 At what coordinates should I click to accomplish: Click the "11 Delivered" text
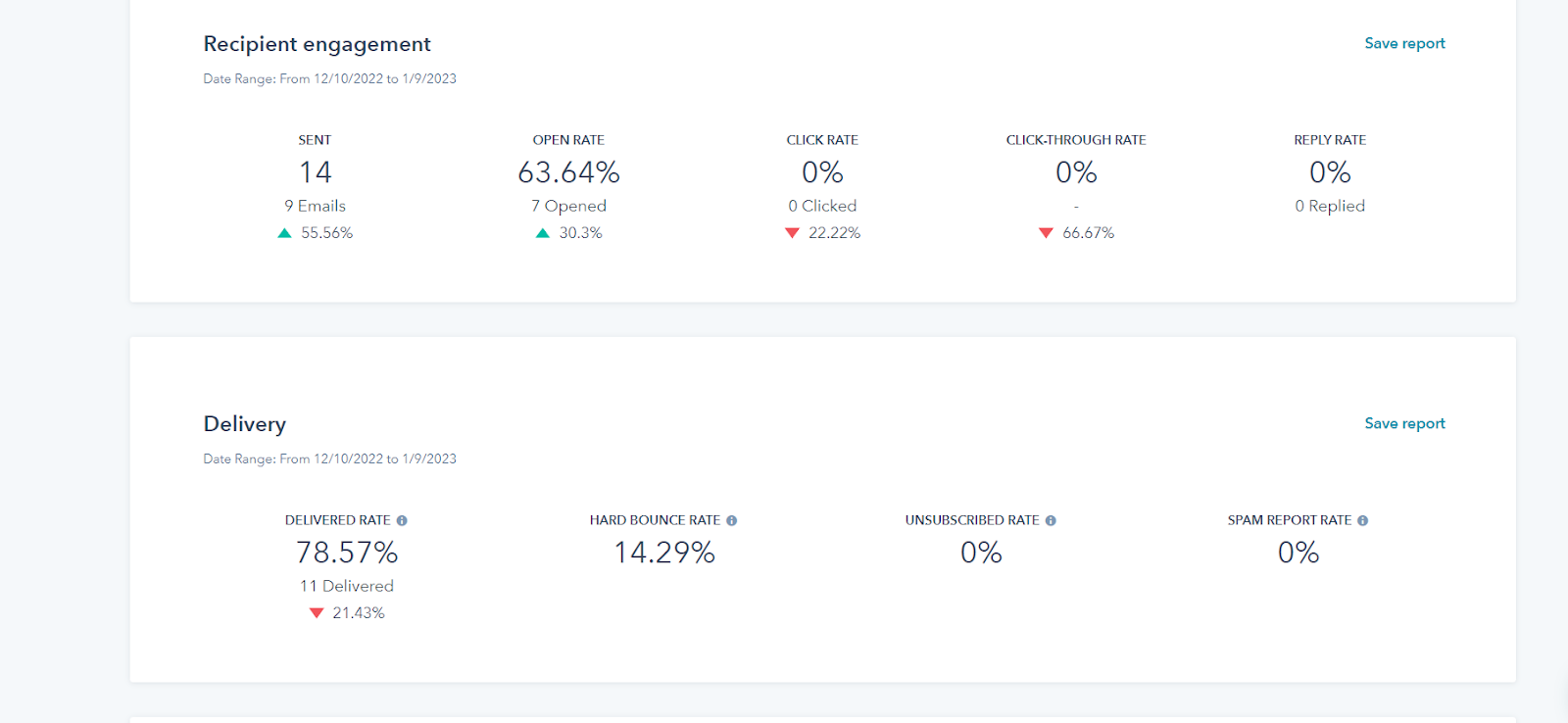coord(346,586)
